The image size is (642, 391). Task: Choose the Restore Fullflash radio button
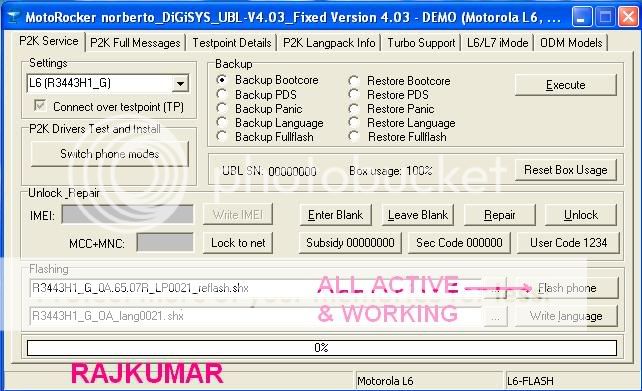click(354, 136)
